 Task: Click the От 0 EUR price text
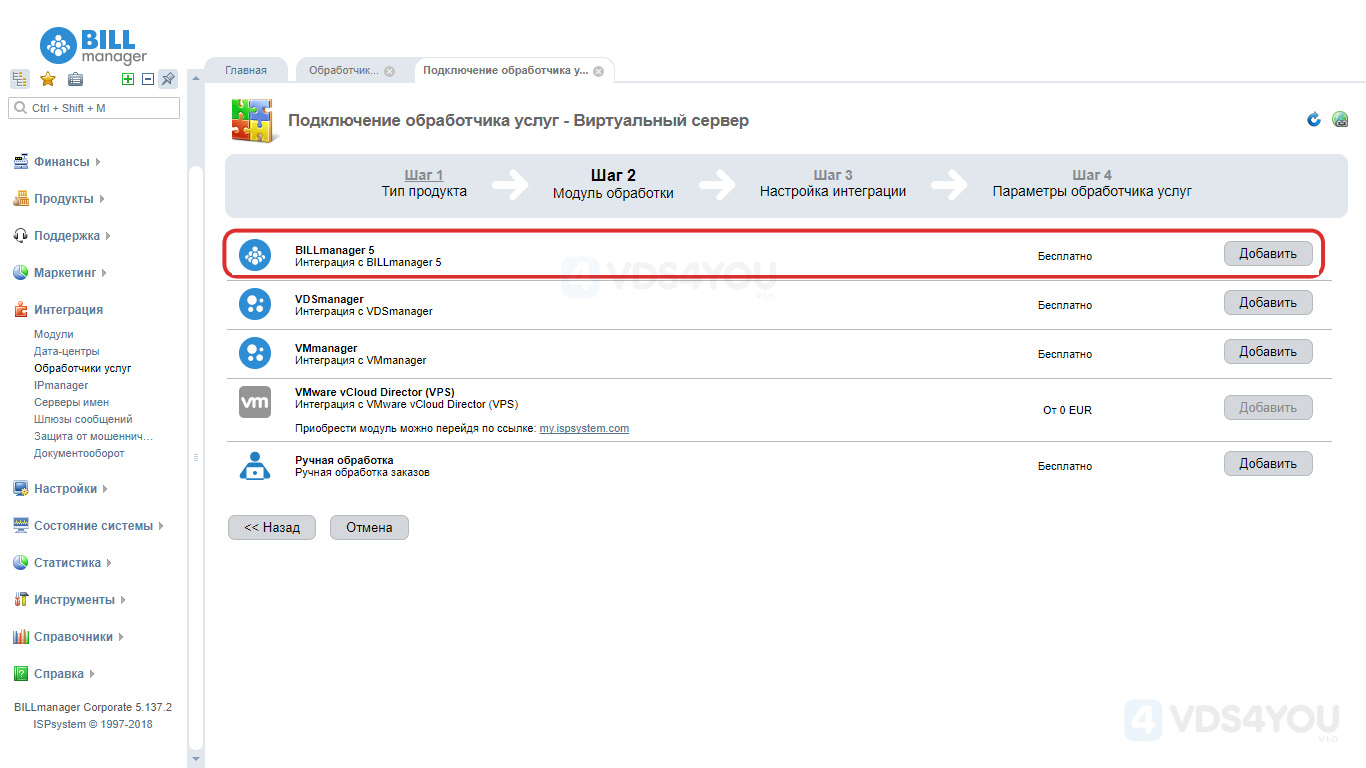pyautogui.click(x=1067, y=410)
